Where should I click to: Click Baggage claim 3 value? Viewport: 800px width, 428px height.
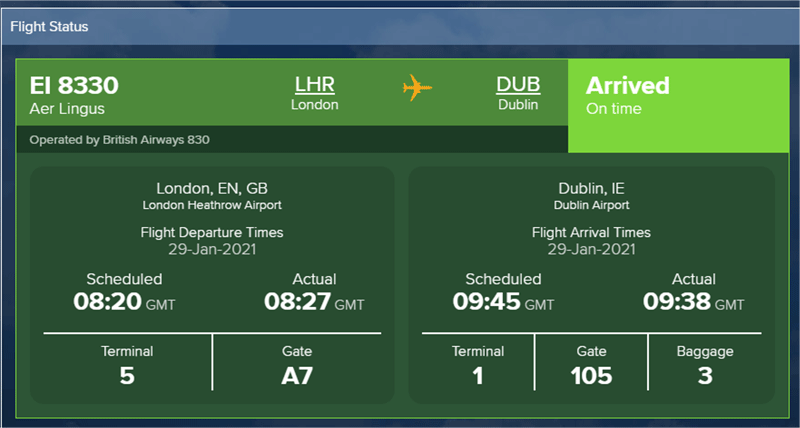[705, 376]
